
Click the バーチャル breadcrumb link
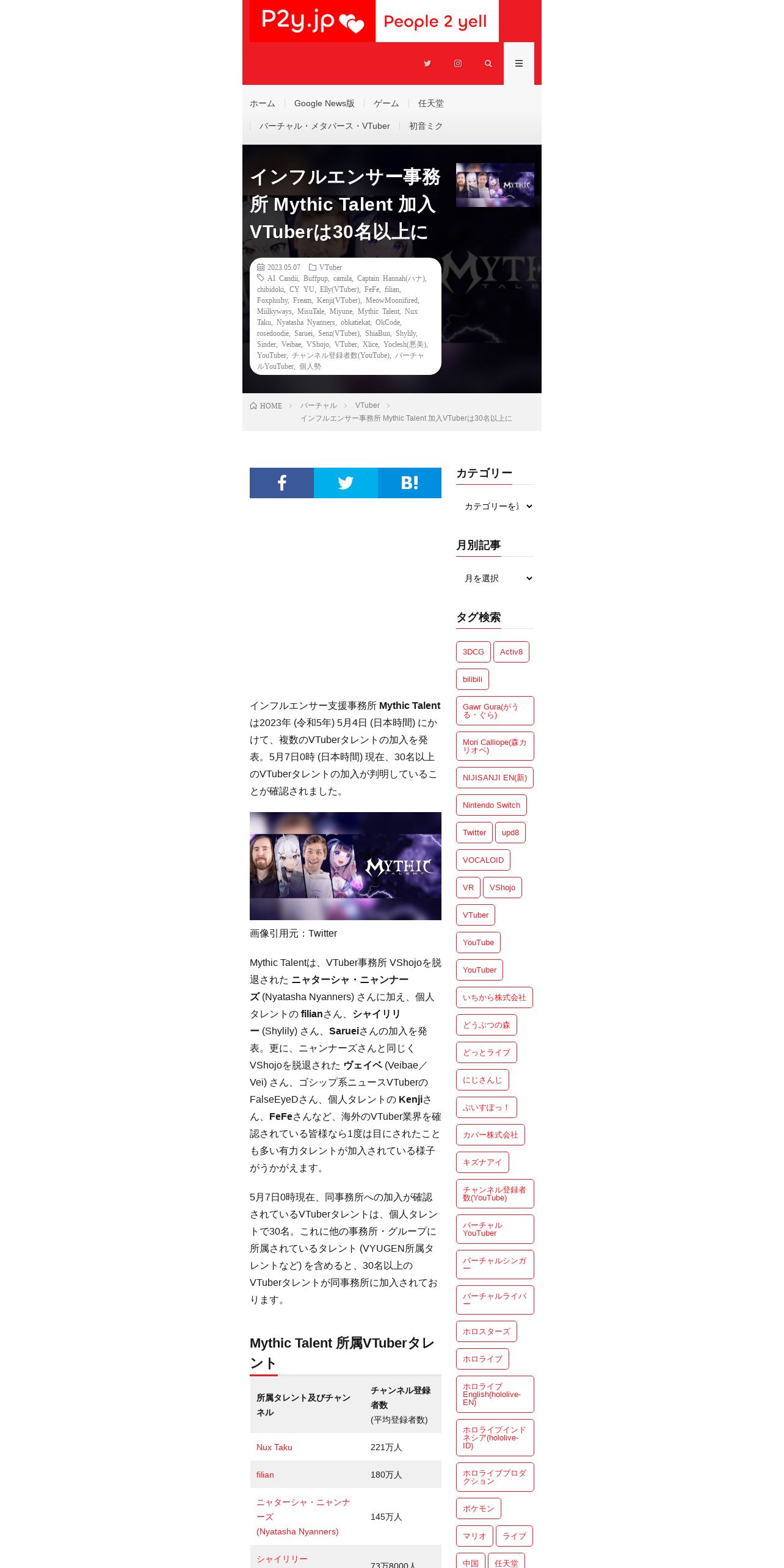pyautogui.click(x=318, y=406)
